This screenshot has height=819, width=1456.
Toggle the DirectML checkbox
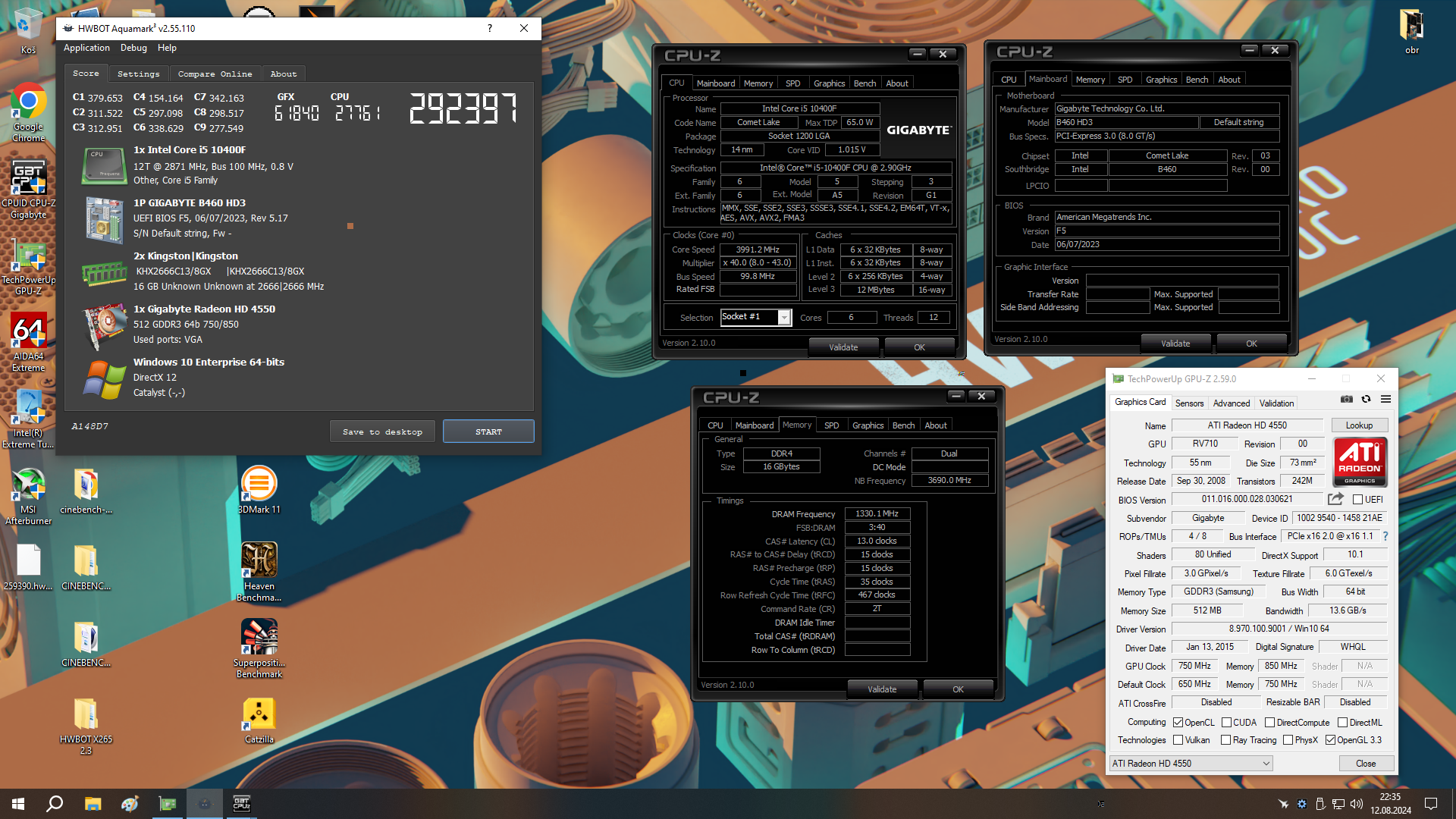click(1342, 723)
